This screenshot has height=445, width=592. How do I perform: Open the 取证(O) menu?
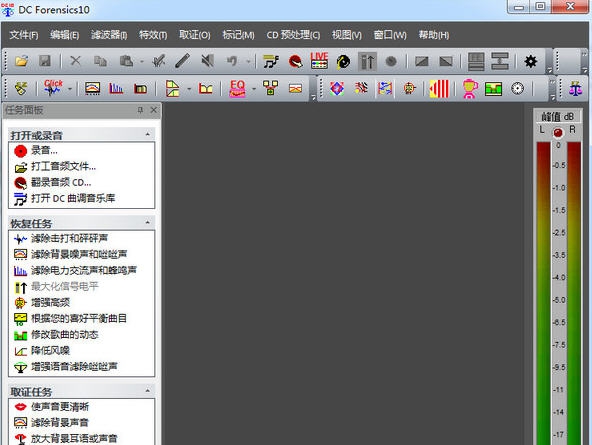tap(195, 35)
